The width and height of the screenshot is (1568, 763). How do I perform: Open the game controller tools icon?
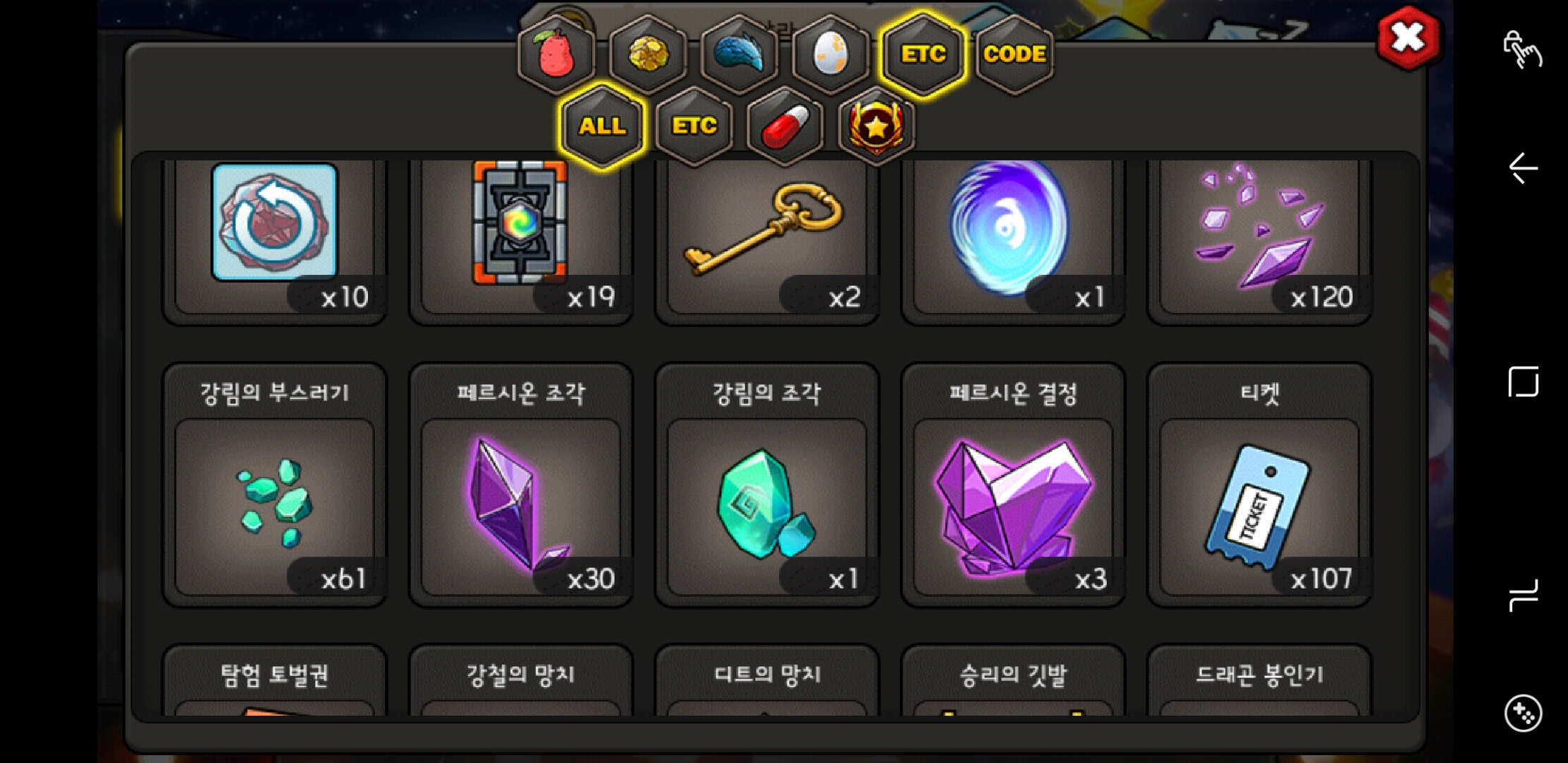pyautogui.click(x=1523, y=714)
